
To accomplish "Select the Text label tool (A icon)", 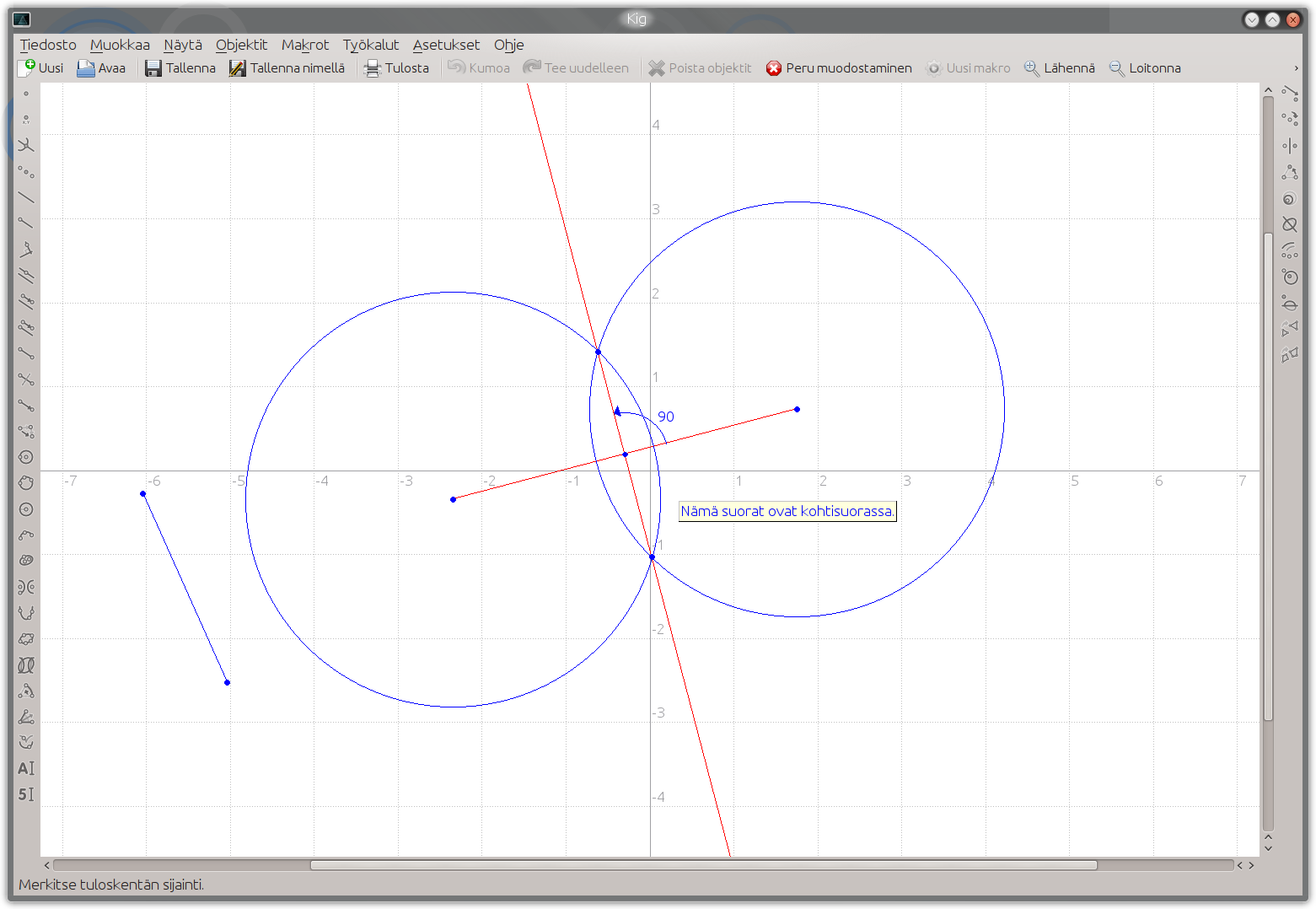I will [x=26, y=768].
